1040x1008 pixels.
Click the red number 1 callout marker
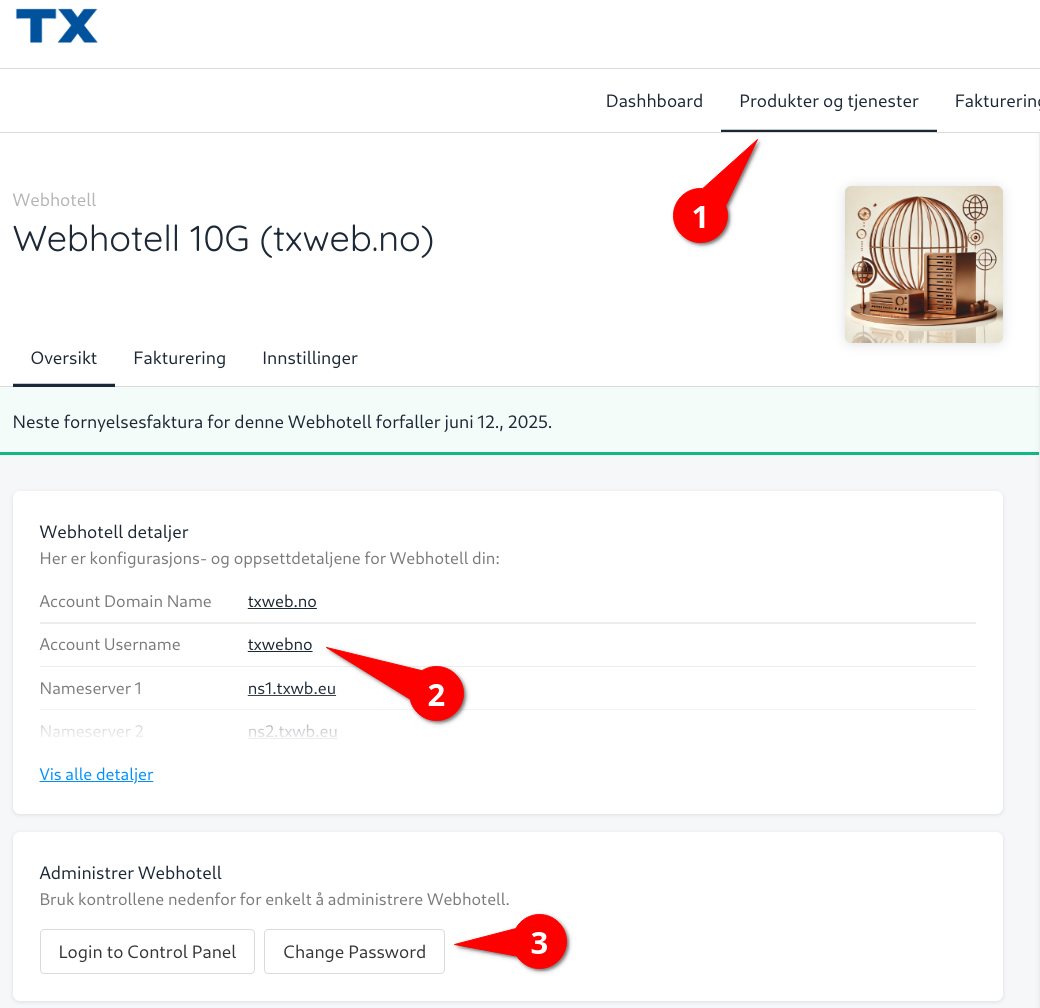click(699, 216)
